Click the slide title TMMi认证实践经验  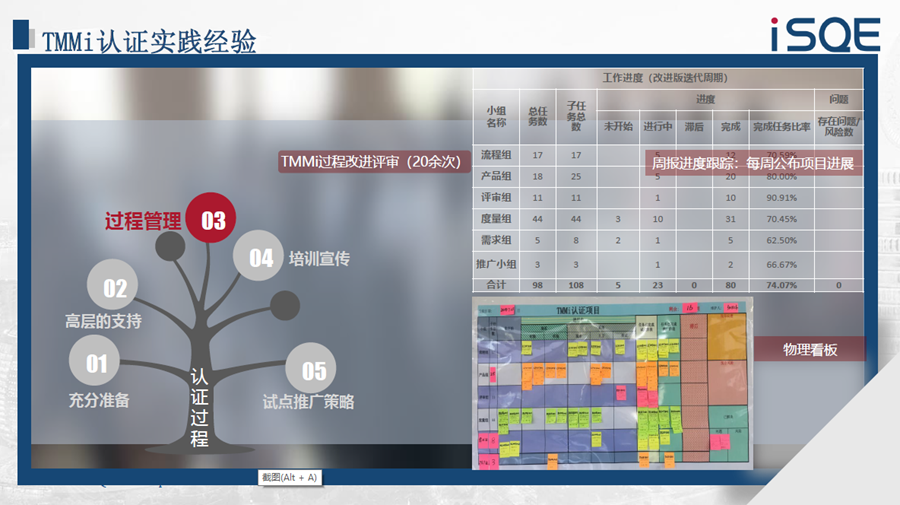point(149,42)
